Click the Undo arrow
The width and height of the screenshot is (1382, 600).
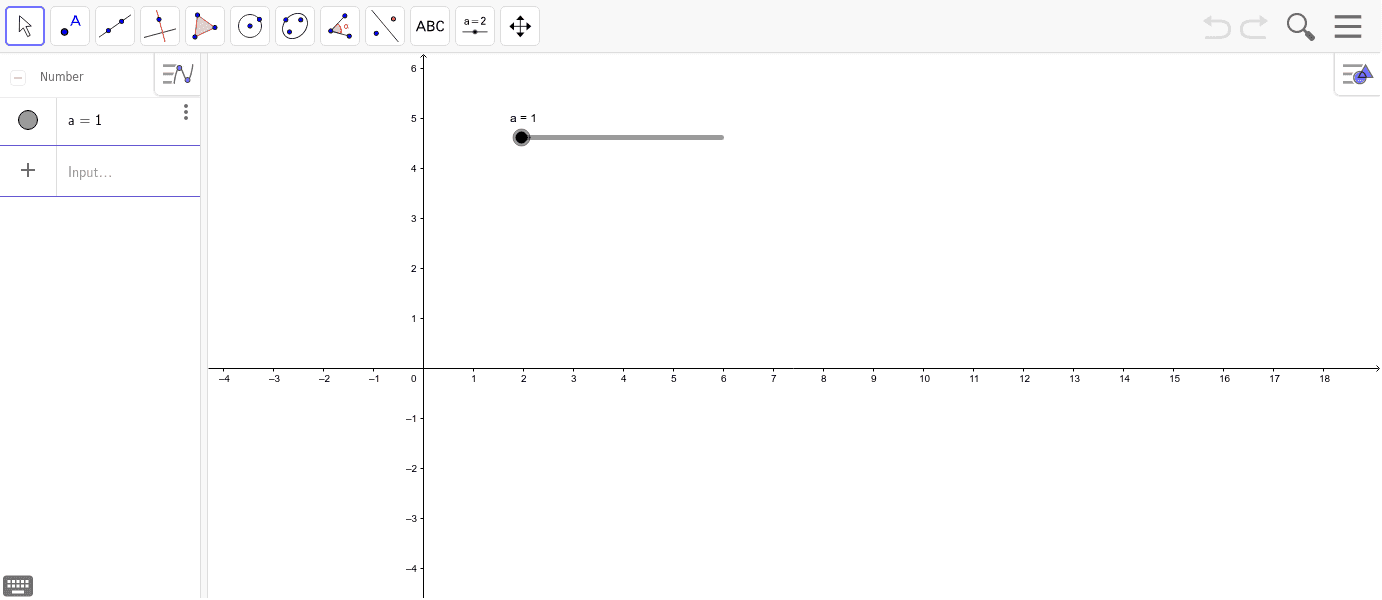point(1217,27)
